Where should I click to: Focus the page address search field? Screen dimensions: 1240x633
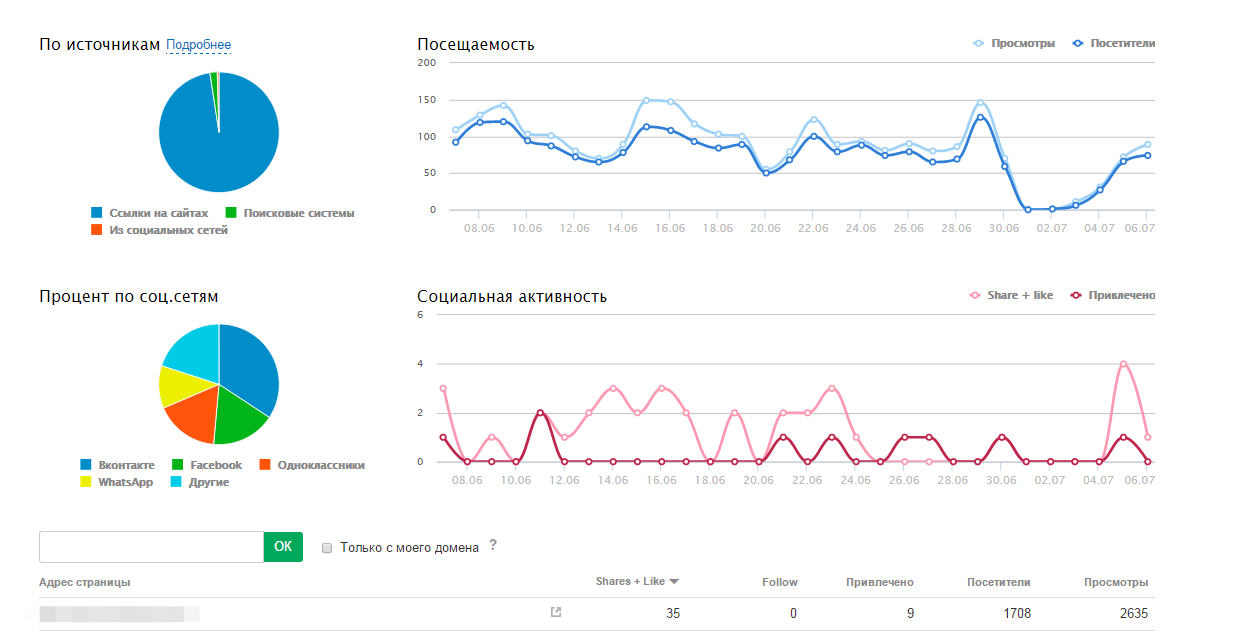[x=151, y=547]
